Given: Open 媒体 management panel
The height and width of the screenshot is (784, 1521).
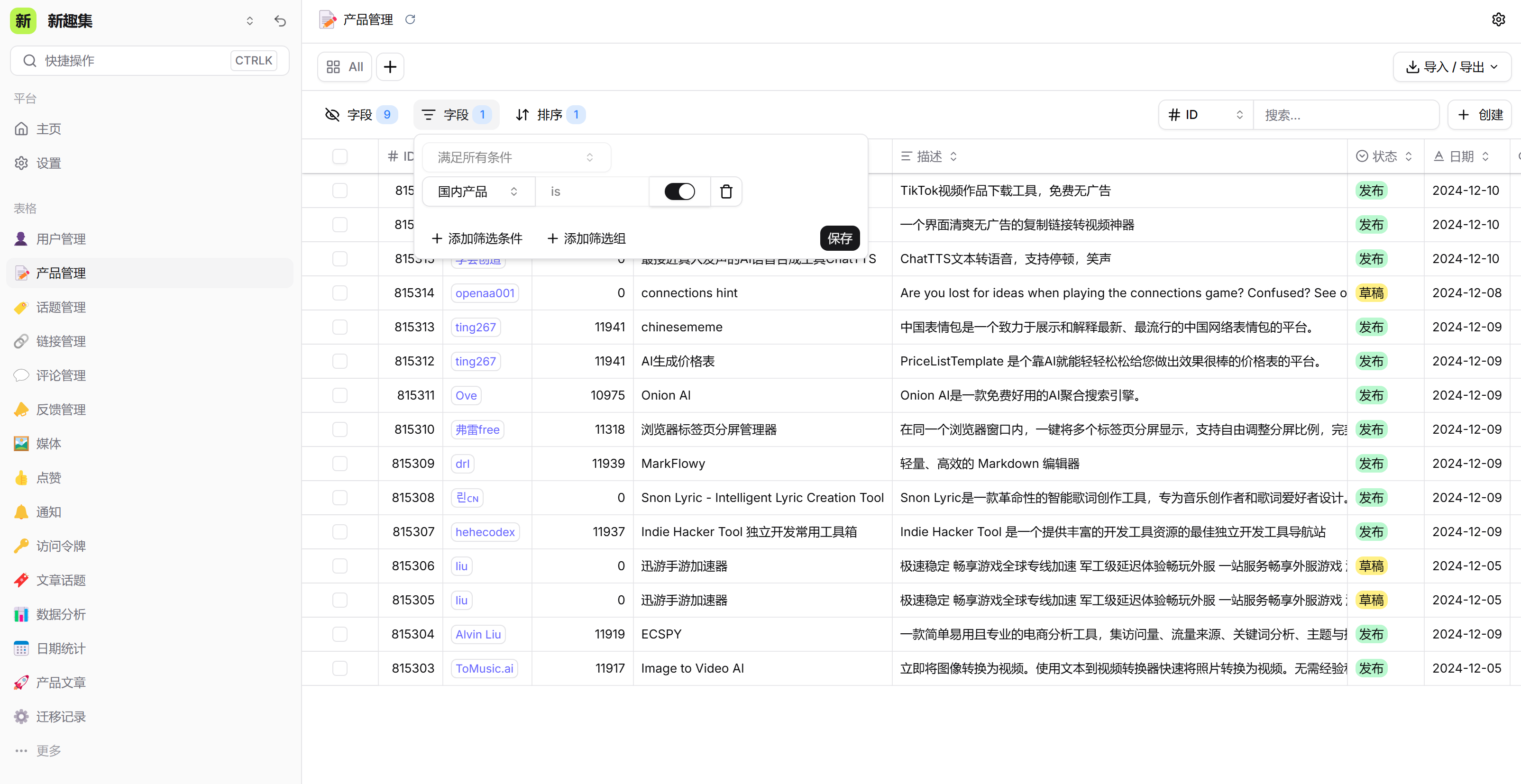Looking at the screenshot, I should pos(48,443).
